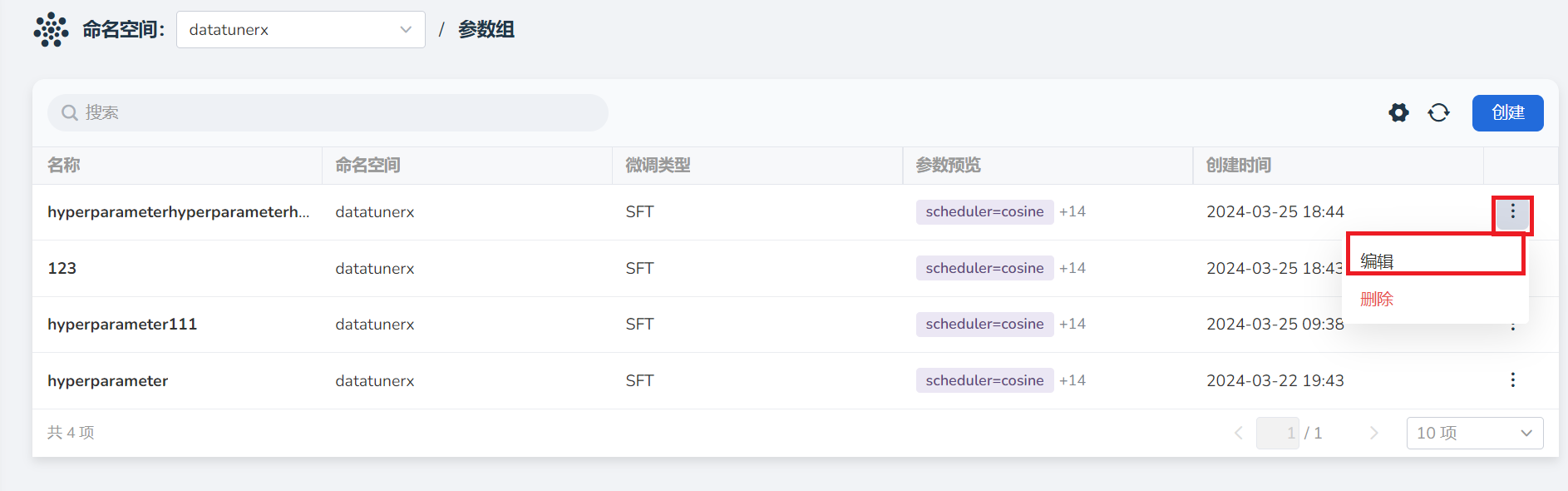Open the settings gear icon
The height and width of the screenshot is (491, 1568).
click(1399, 112)
